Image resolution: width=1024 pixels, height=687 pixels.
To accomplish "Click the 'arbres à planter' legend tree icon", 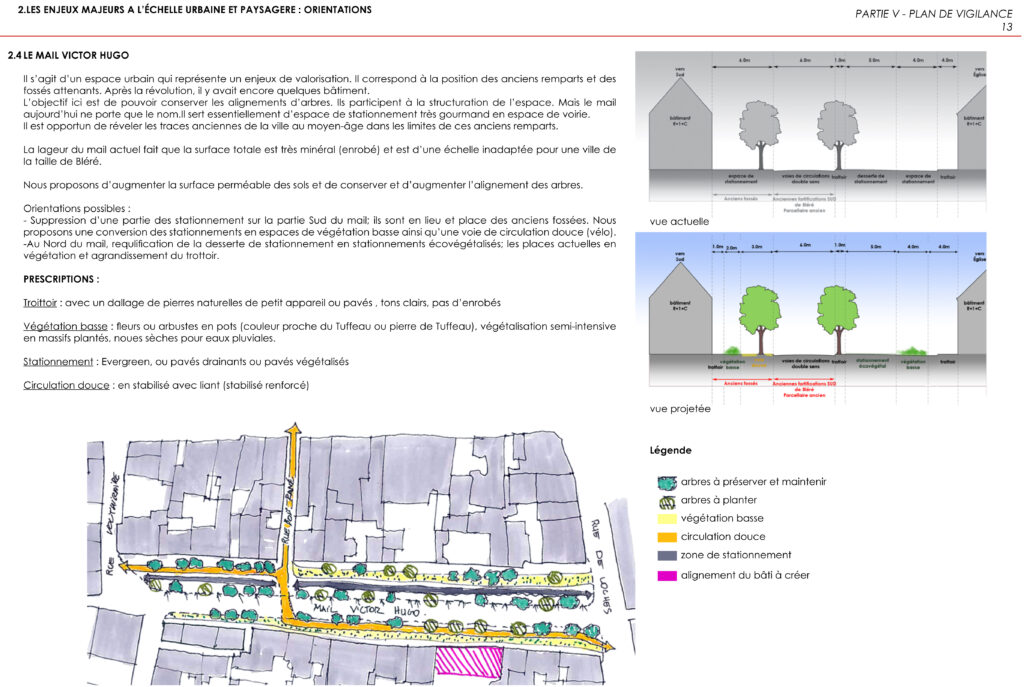I will tap(667, 500).
